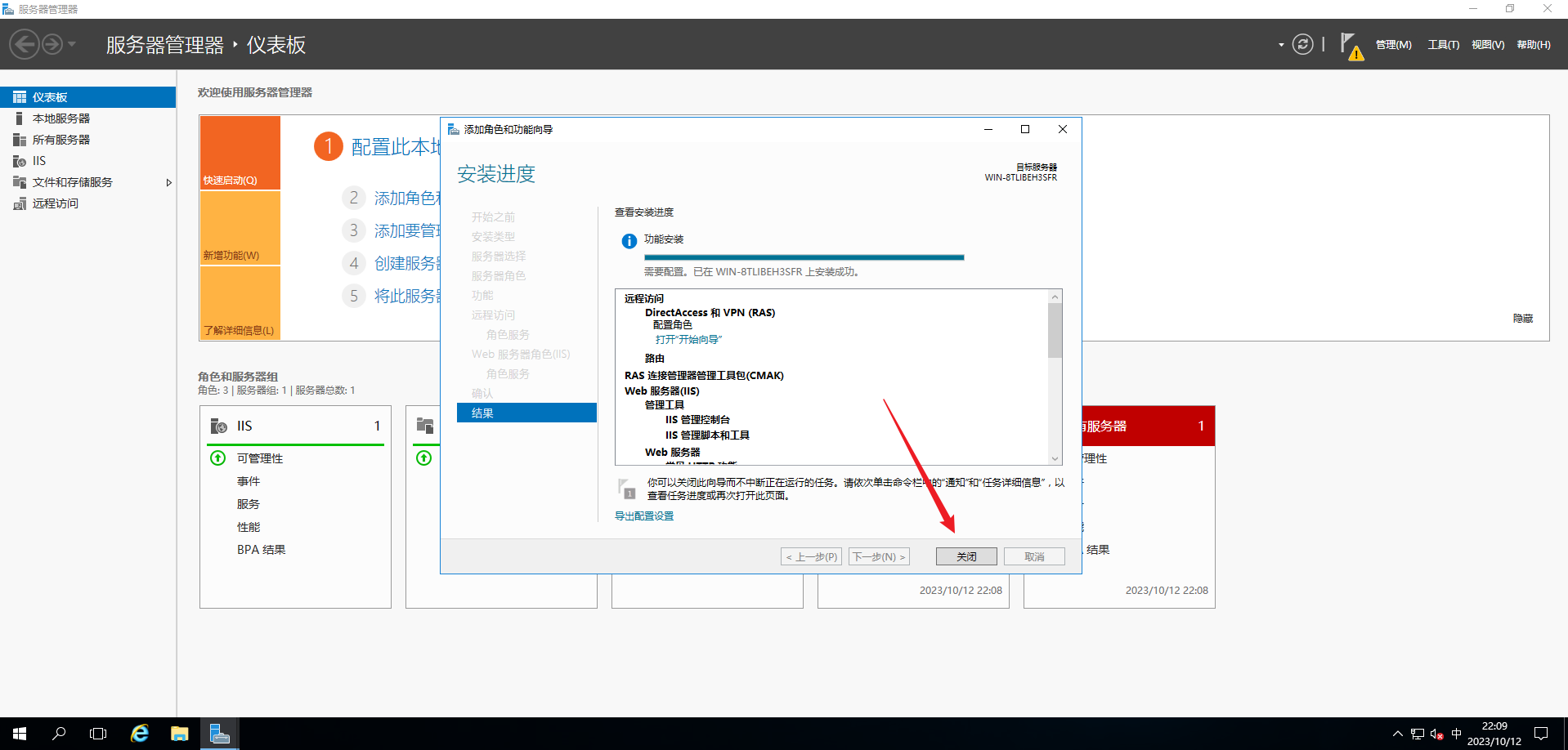The width and height of the screenshot is (1568, 750).
Task: Click 可管理性 in the IIS tile
Action: tap(260, 458)
